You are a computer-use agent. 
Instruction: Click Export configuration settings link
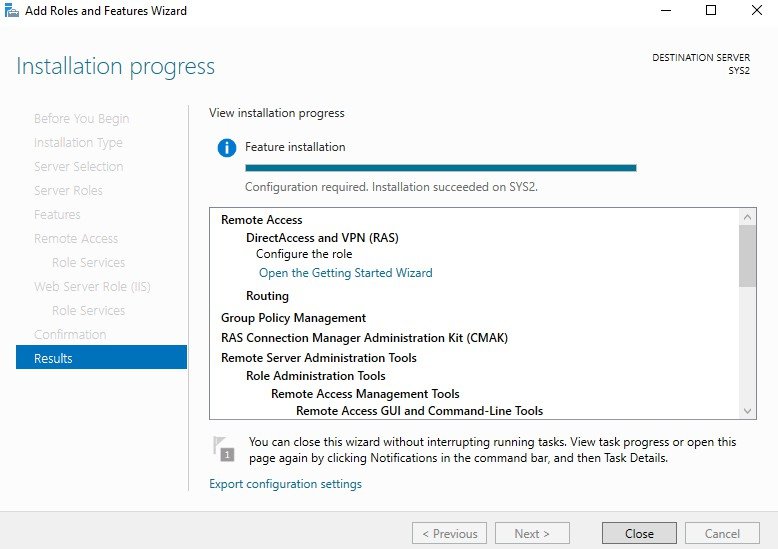coord(285,484)
